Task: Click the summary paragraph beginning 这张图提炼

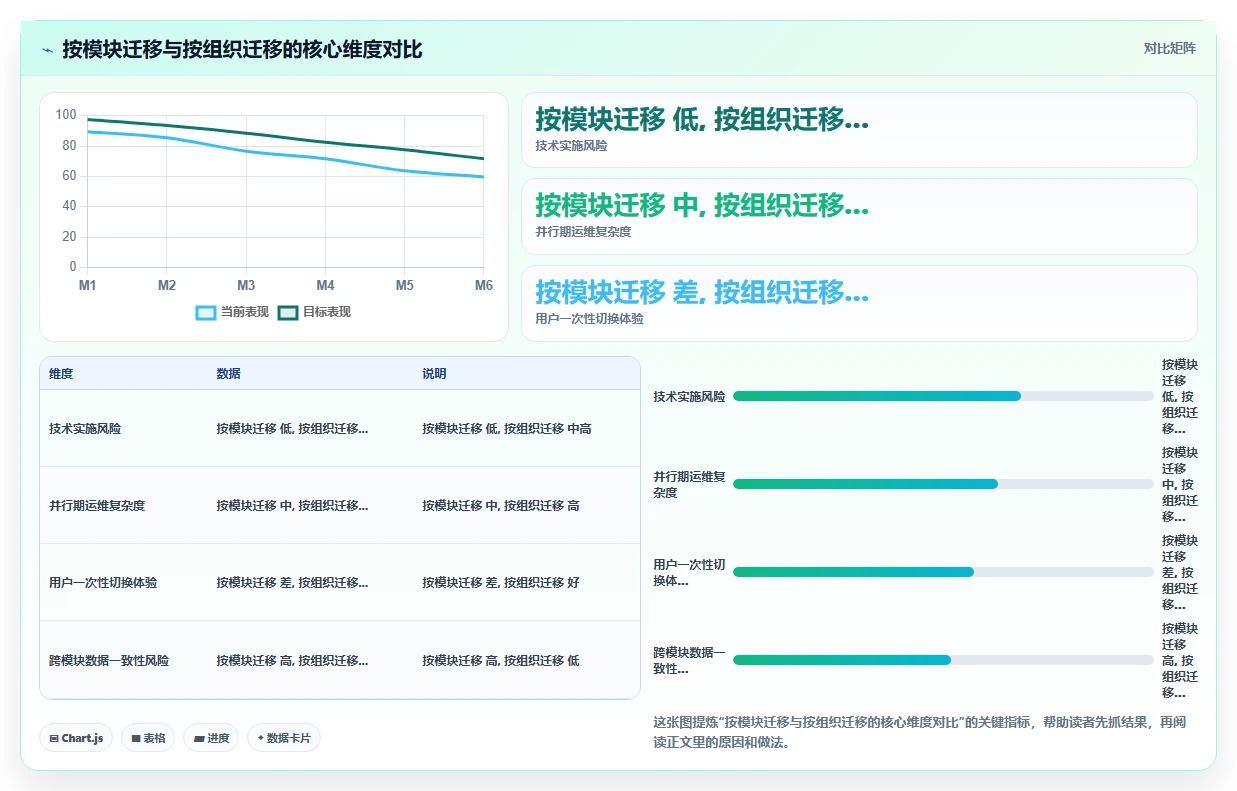Action: (x=919, y=733)
